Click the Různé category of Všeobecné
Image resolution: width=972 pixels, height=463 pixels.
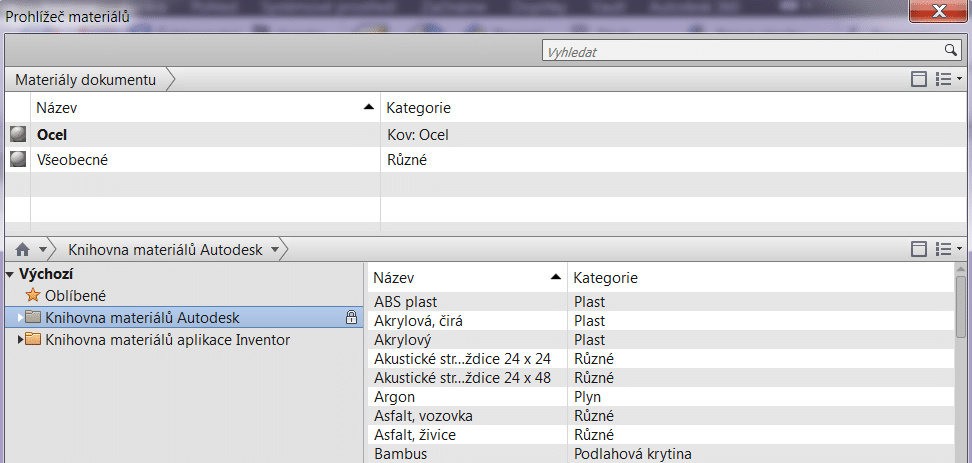tap(407, 160)
